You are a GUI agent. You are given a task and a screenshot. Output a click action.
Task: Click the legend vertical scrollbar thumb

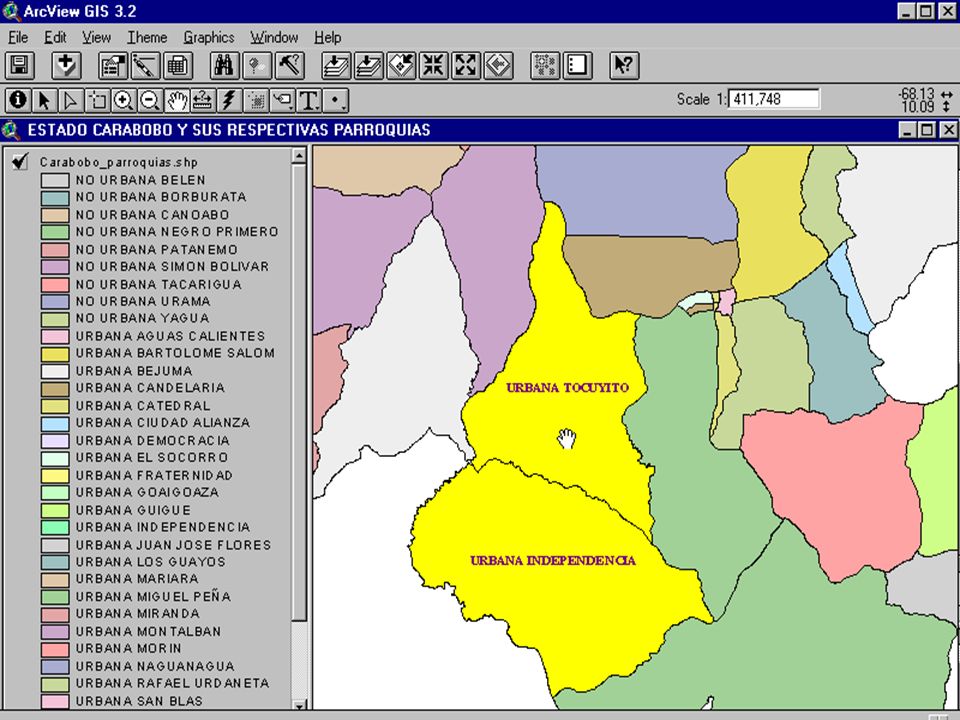click(x=299, y=392)
